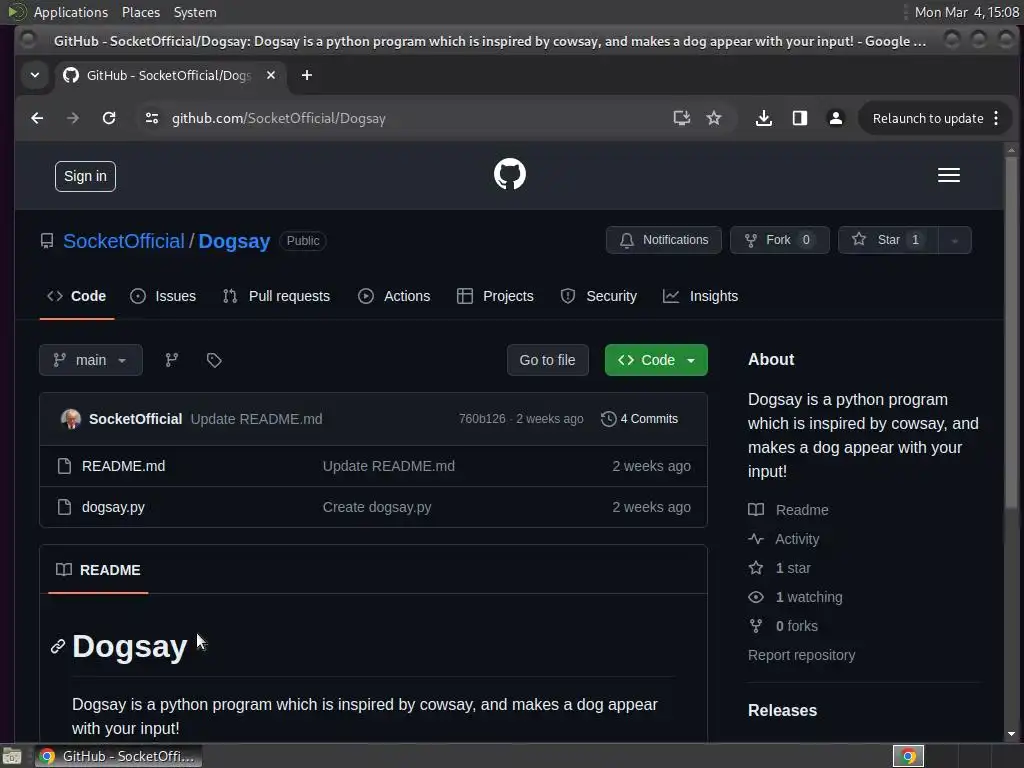This screenshot has height=768, width=1024.
Task: Click the GitHub Octocat logo
Action: point(509,174)
